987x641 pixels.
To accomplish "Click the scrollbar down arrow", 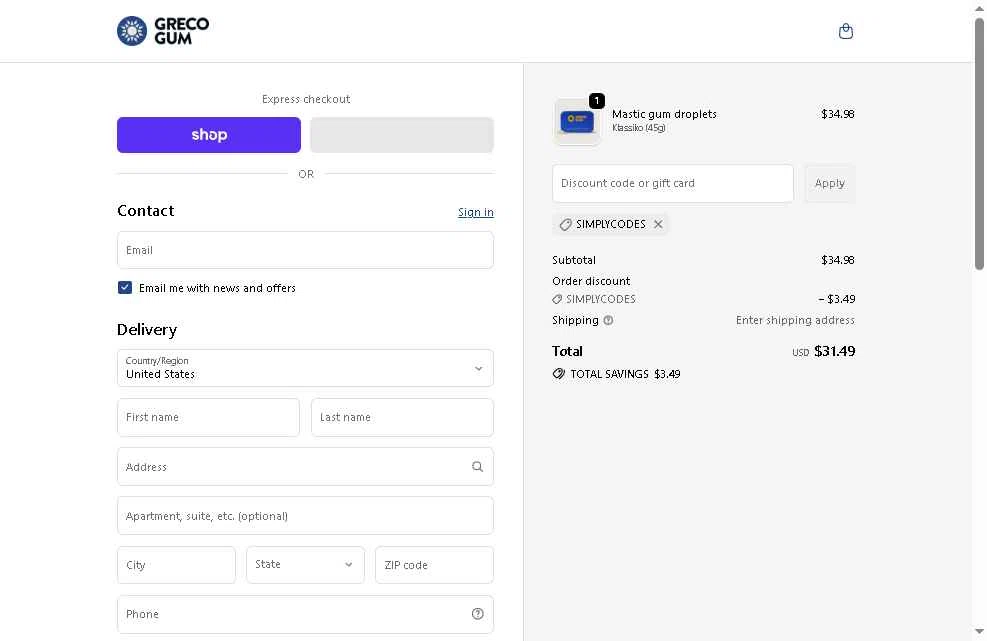I will [979, 631].
